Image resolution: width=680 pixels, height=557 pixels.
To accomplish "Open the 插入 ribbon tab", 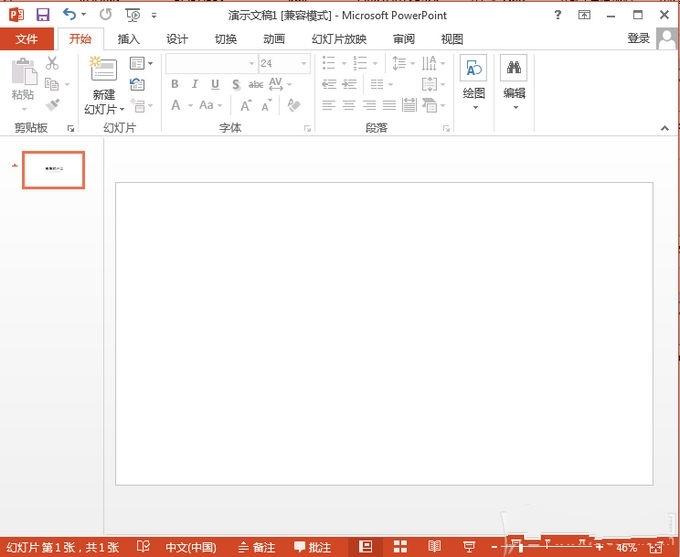I will [x=129, y=39].
